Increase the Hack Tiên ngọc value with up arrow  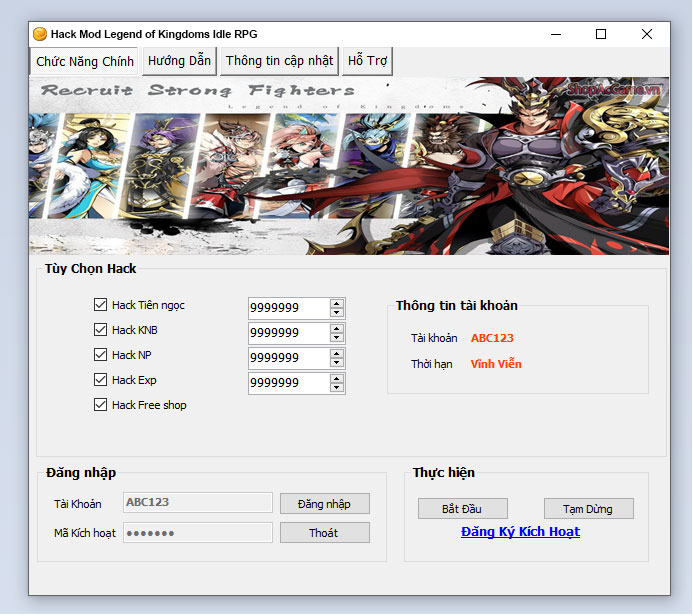(x=337, y=304)
